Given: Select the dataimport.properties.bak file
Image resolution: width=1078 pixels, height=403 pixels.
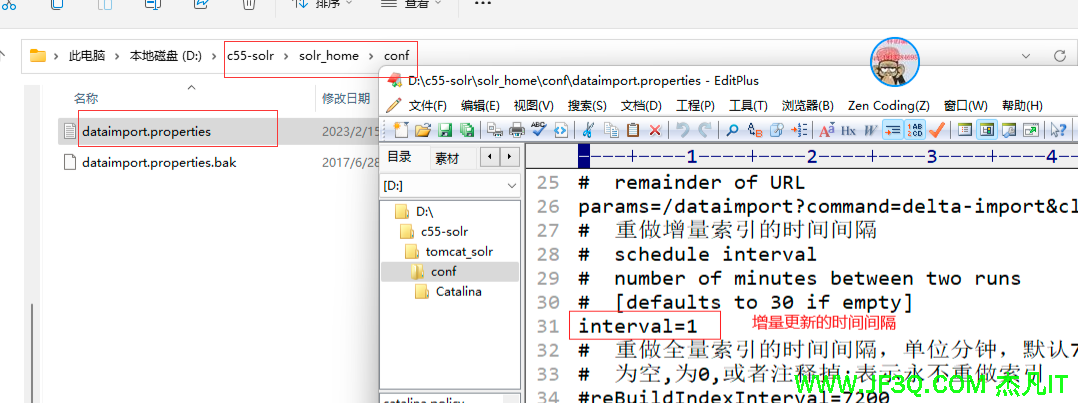Looking at the screenshot, I should [159, 162].
